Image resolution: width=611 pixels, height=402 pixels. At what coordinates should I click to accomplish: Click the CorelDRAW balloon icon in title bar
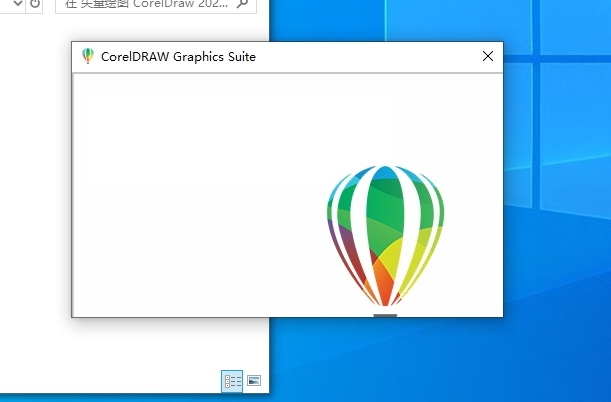click(88, 57)
